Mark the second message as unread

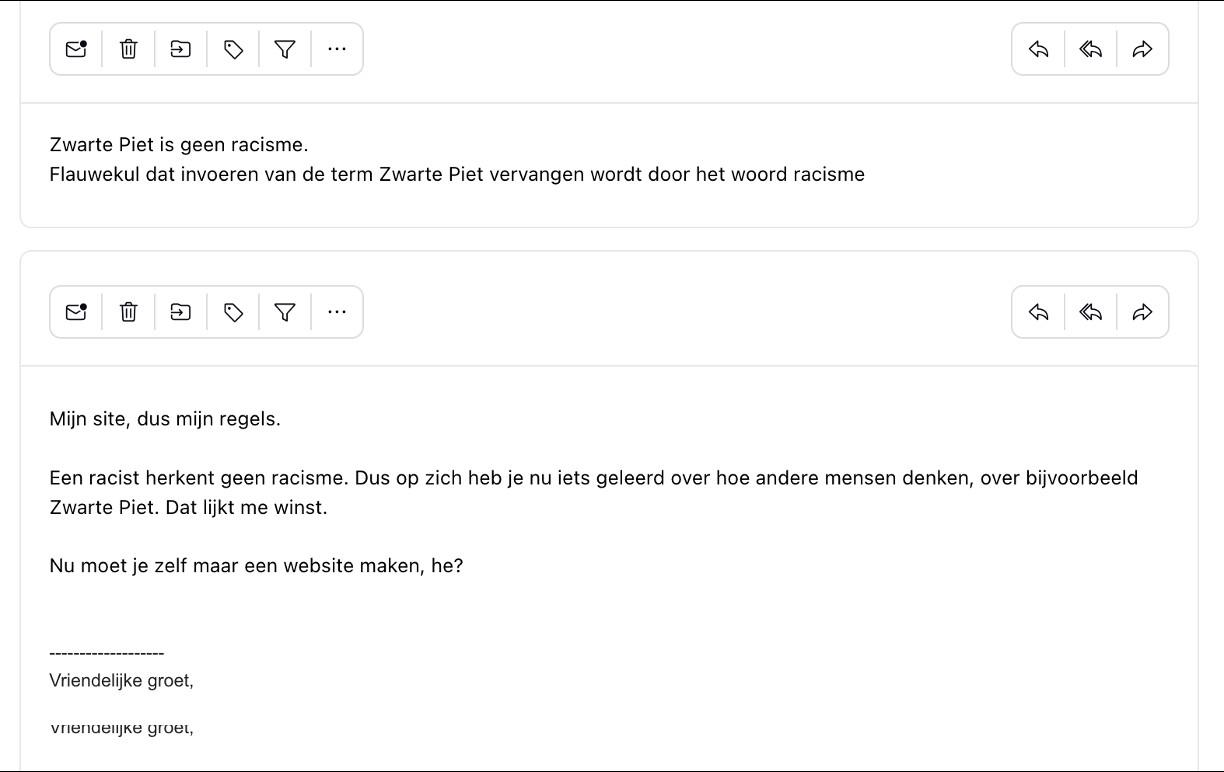pyautogui.click(x=76, y=312)
